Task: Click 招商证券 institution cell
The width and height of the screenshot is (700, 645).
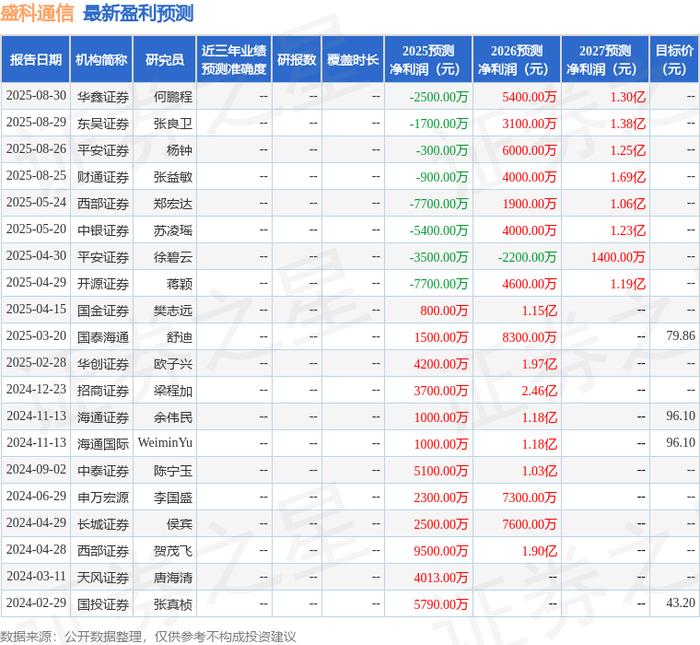Action: click(x=103, y=391)
